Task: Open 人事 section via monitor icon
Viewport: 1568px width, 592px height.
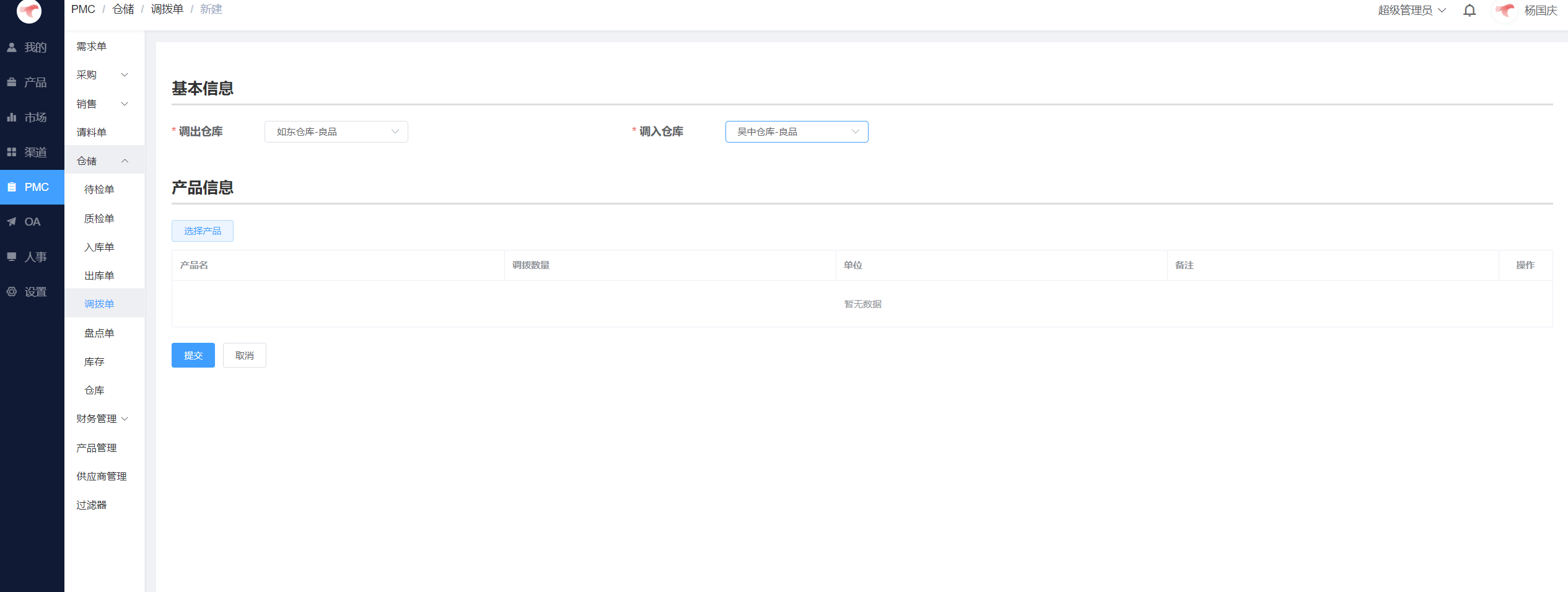Action: tap(12, 257)
